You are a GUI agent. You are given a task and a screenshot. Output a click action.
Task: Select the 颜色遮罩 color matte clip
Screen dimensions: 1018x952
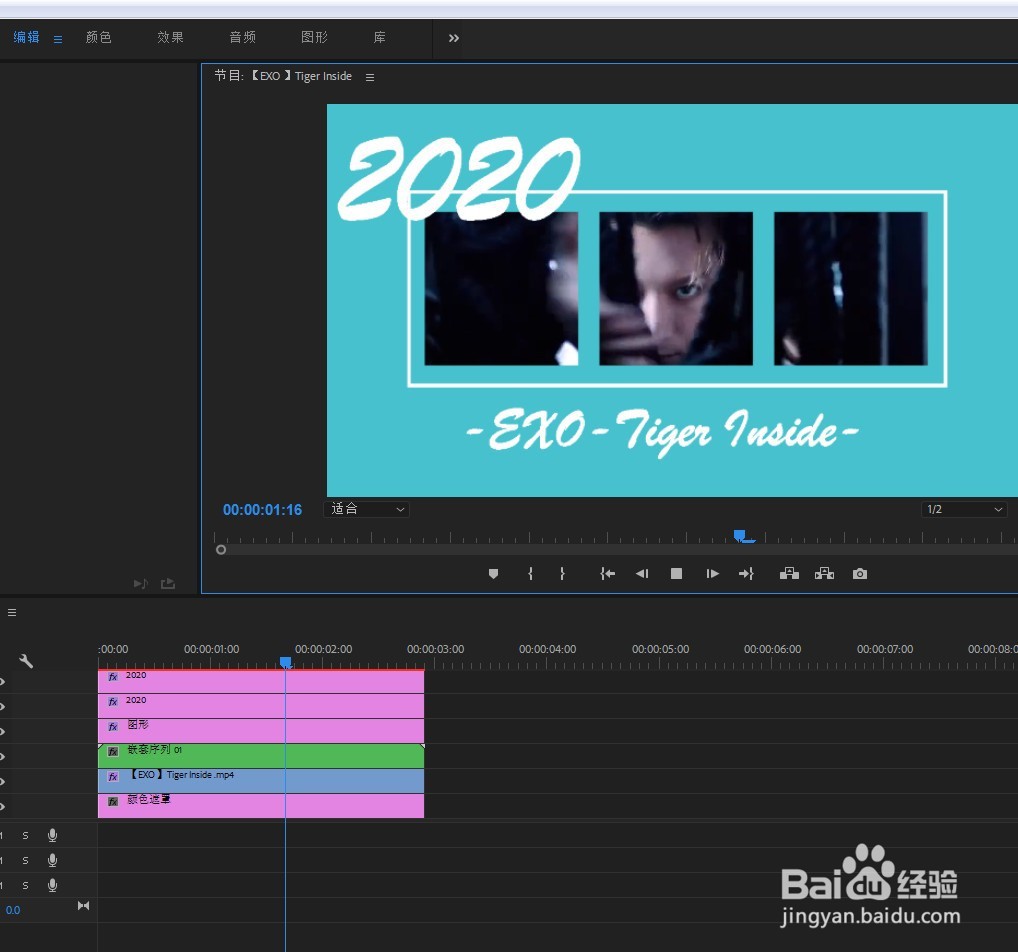pyautogui.click(x=261, y=806)
